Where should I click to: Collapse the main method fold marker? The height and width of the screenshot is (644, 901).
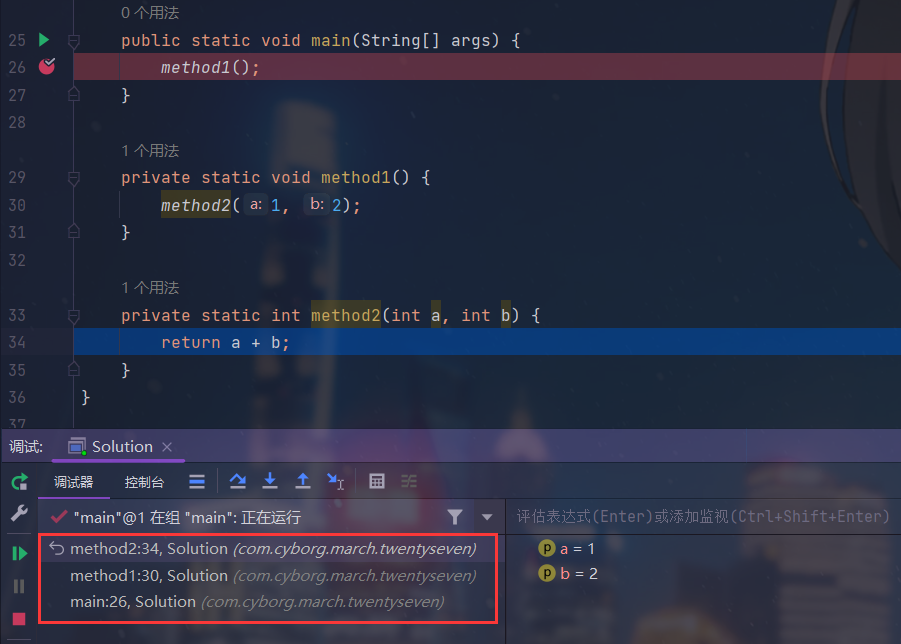(x=73, y=41)
